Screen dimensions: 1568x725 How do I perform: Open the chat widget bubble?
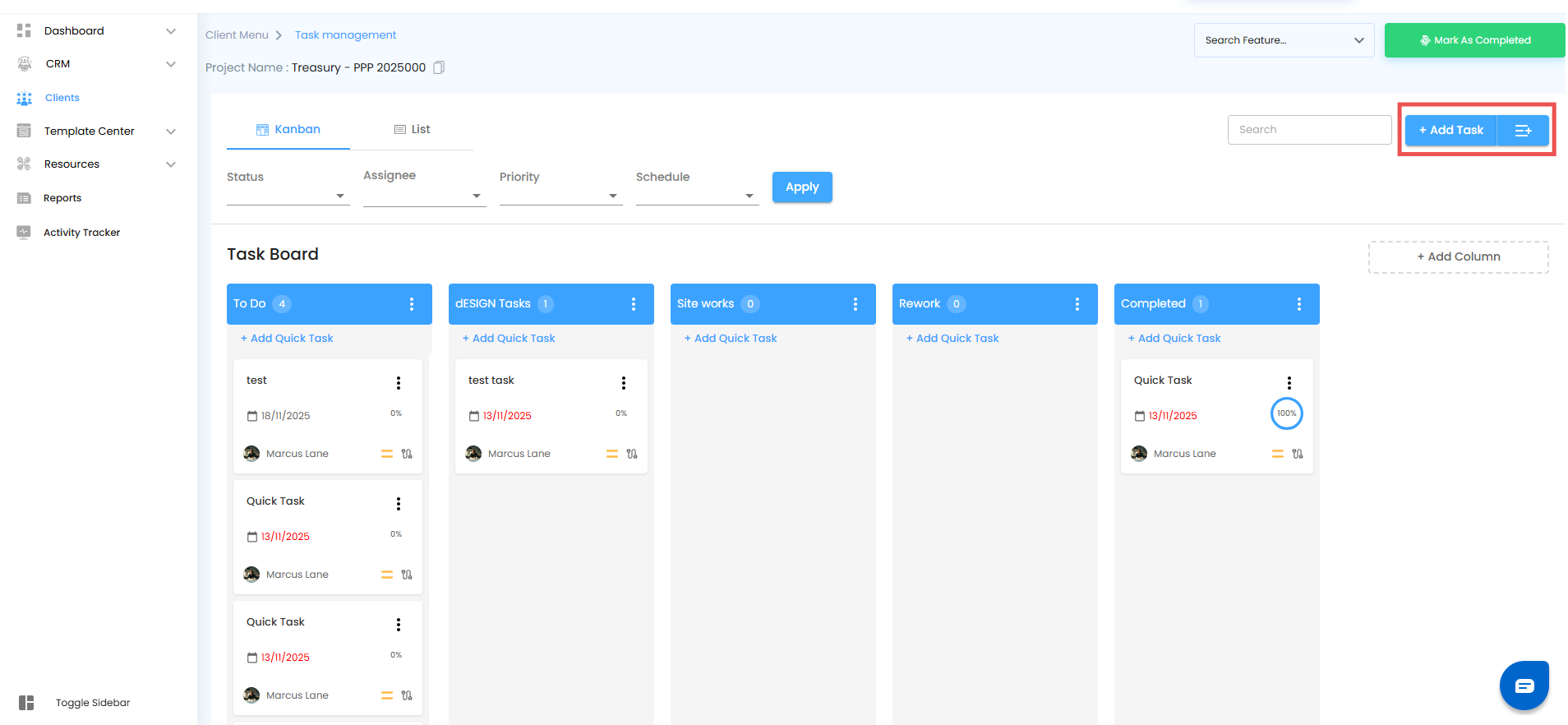pyautogui.click(x=1524, y=685)
